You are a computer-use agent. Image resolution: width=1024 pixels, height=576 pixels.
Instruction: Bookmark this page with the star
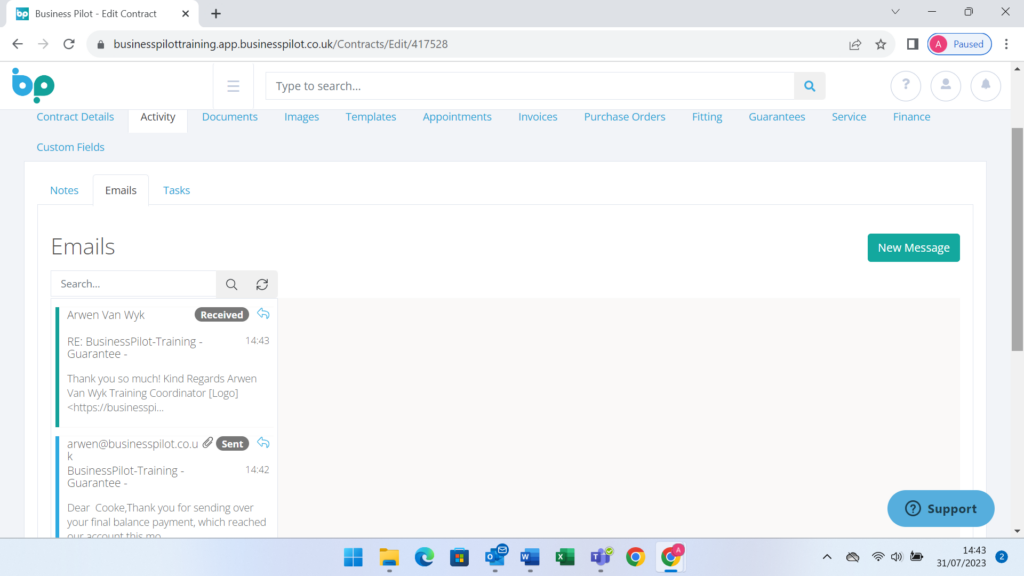[881, 44]
